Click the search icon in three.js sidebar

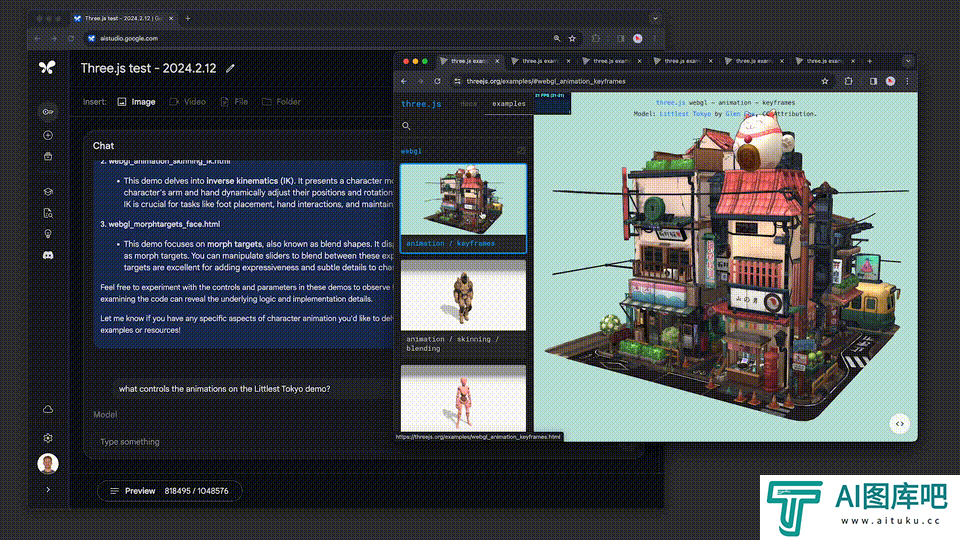pyautogui.click(x=406, y=126)
